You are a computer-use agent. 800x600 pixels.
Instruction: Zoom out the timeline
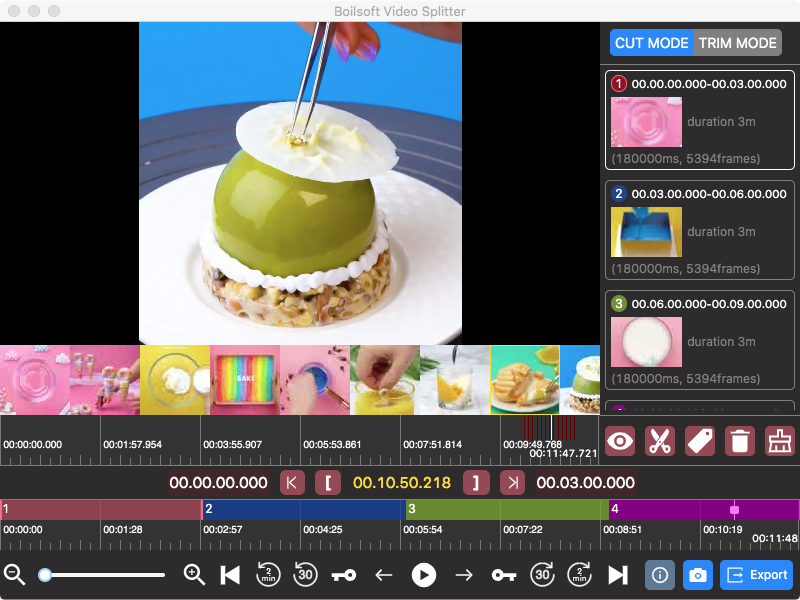click(15, 575)
